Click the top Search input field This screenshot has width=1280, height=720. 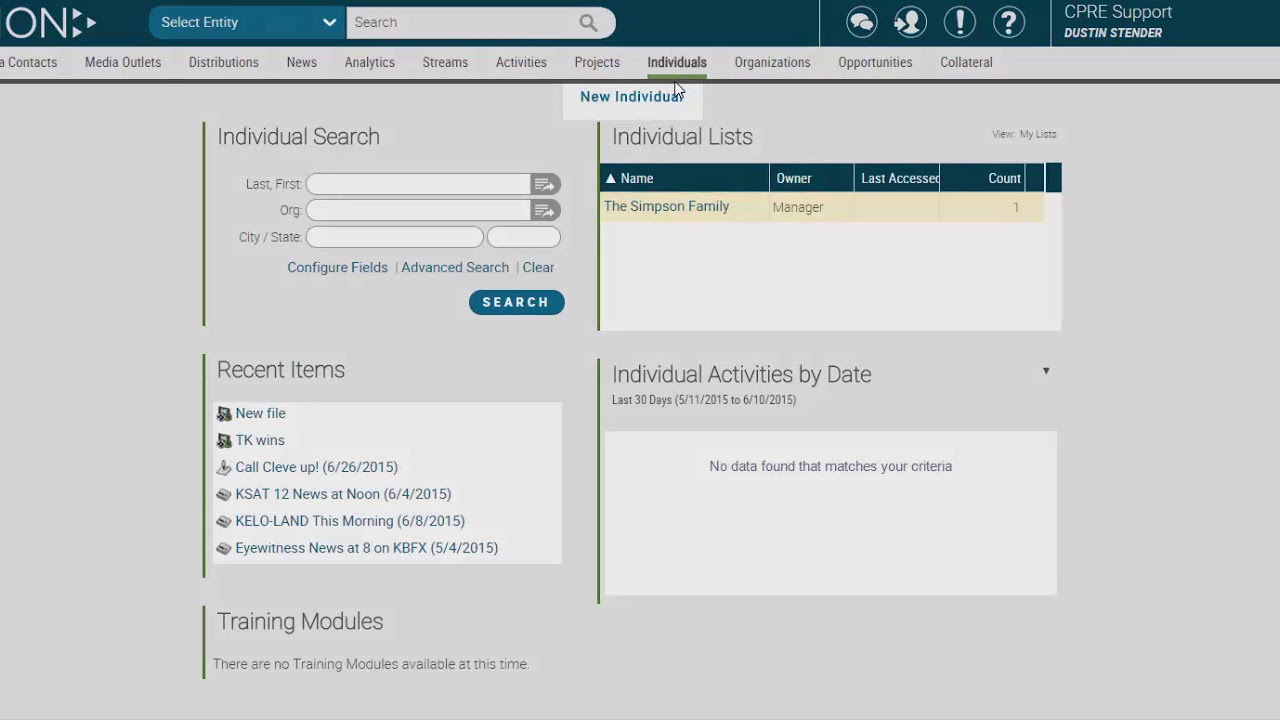click(461, 22)
